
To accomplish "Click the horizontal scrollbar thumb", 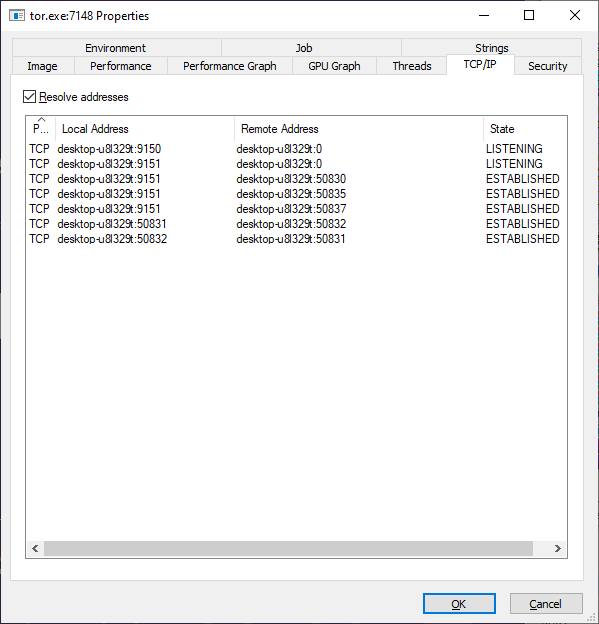I will point(288,548).
